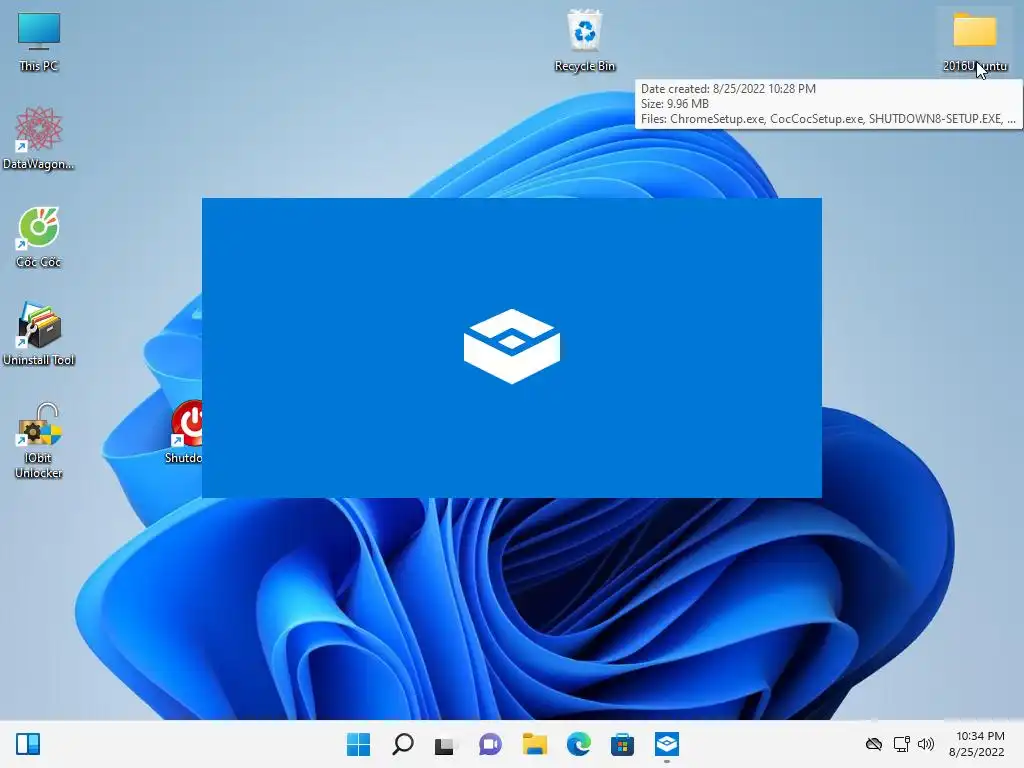The image size is (1024, 768).
Task: Click the 'Files: ChromeSetup.exe' tooltip line
Action: tap(828, 119)
